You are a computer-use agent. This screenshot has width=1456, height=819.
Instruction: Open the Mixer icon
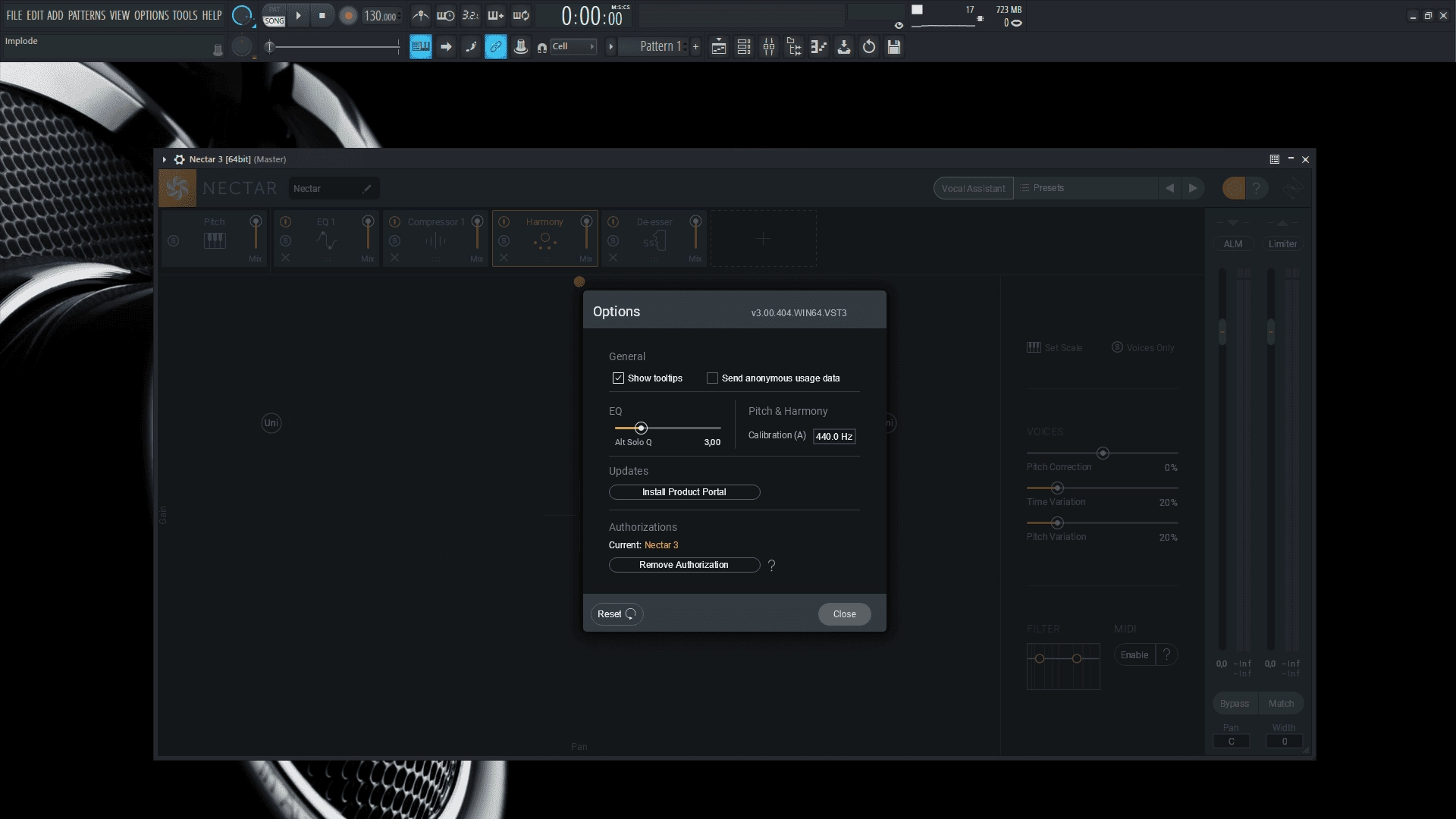click(x=769, y=47)
